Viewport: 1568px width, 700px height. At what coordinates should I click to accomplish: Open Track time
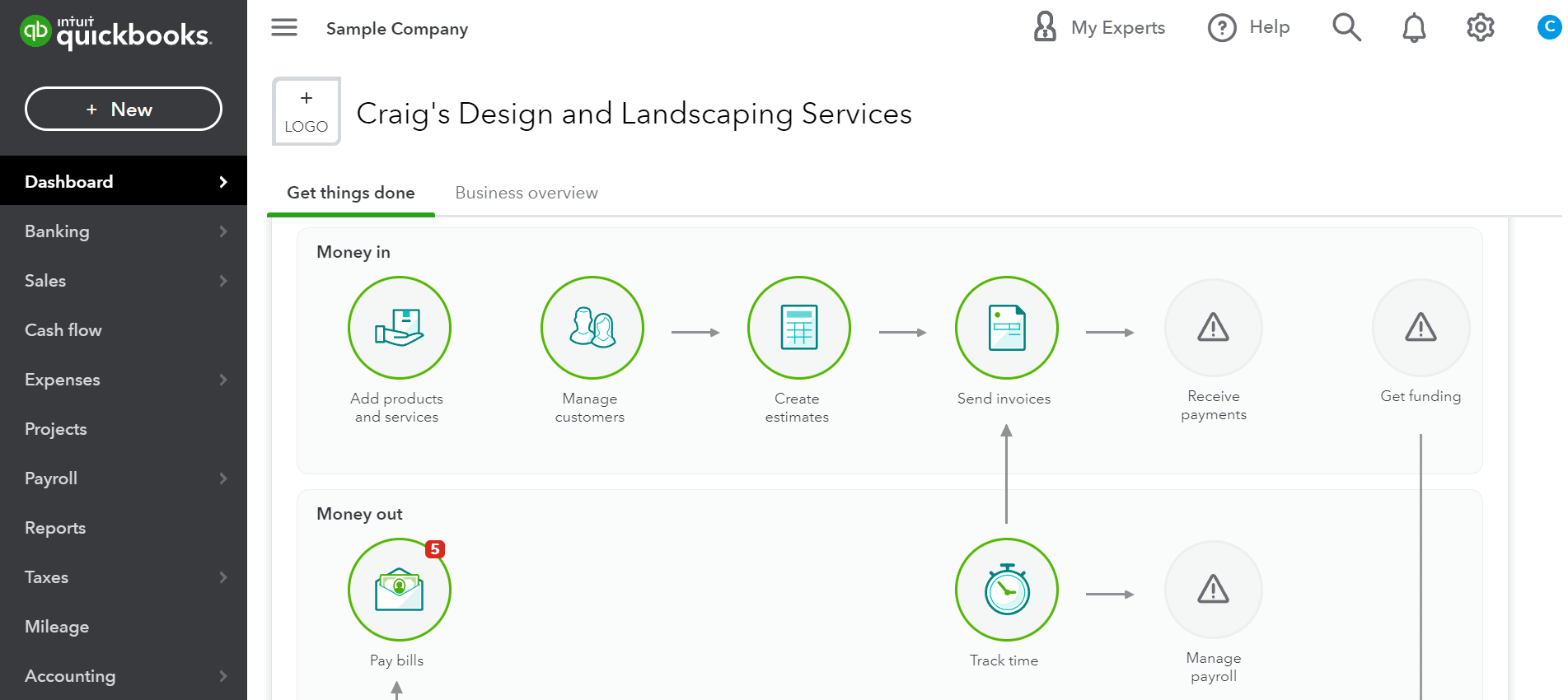(1006, 589)
